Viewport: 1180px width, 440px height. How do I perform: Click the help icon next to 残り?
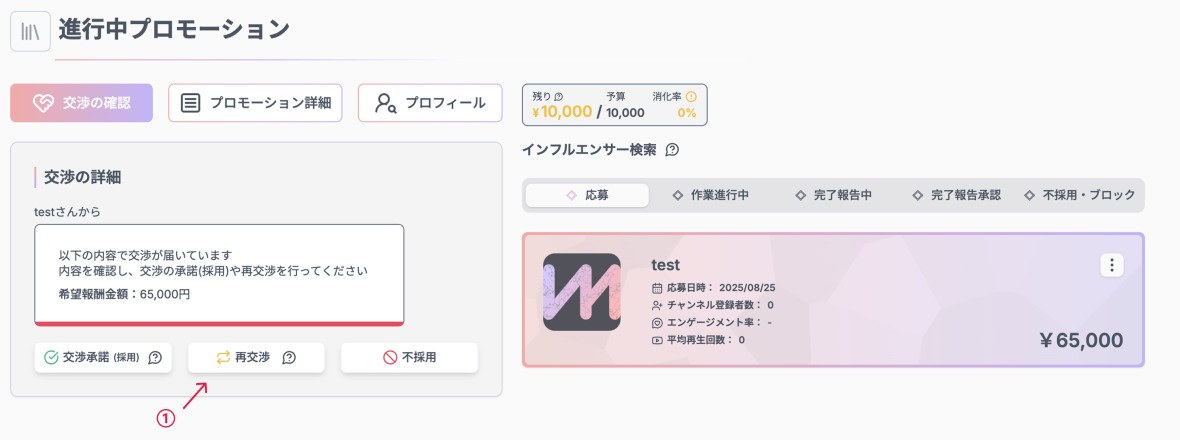coord(559,97)
